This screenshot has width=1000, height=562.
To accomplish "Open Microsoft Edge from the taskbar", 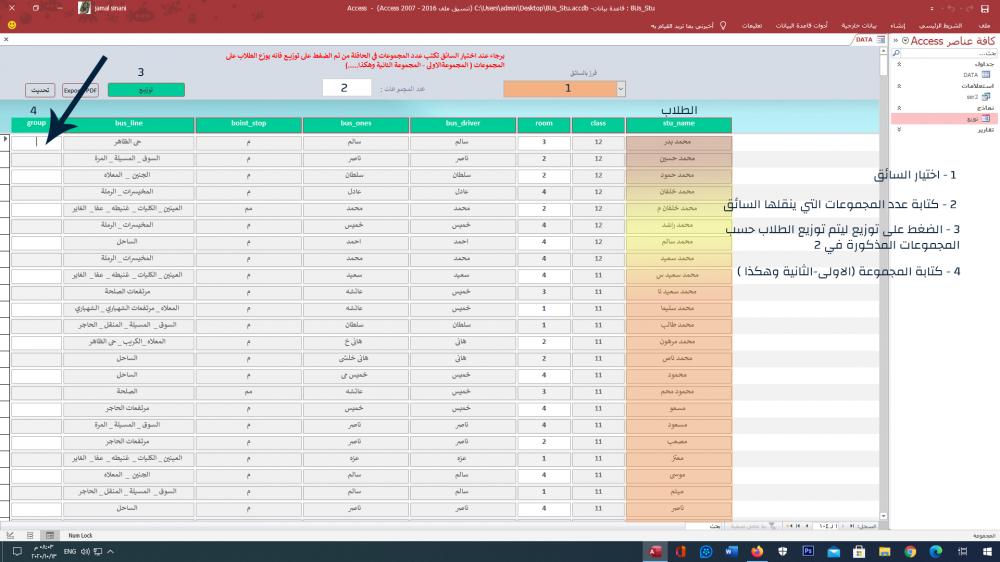I will [x=936, y=551].
